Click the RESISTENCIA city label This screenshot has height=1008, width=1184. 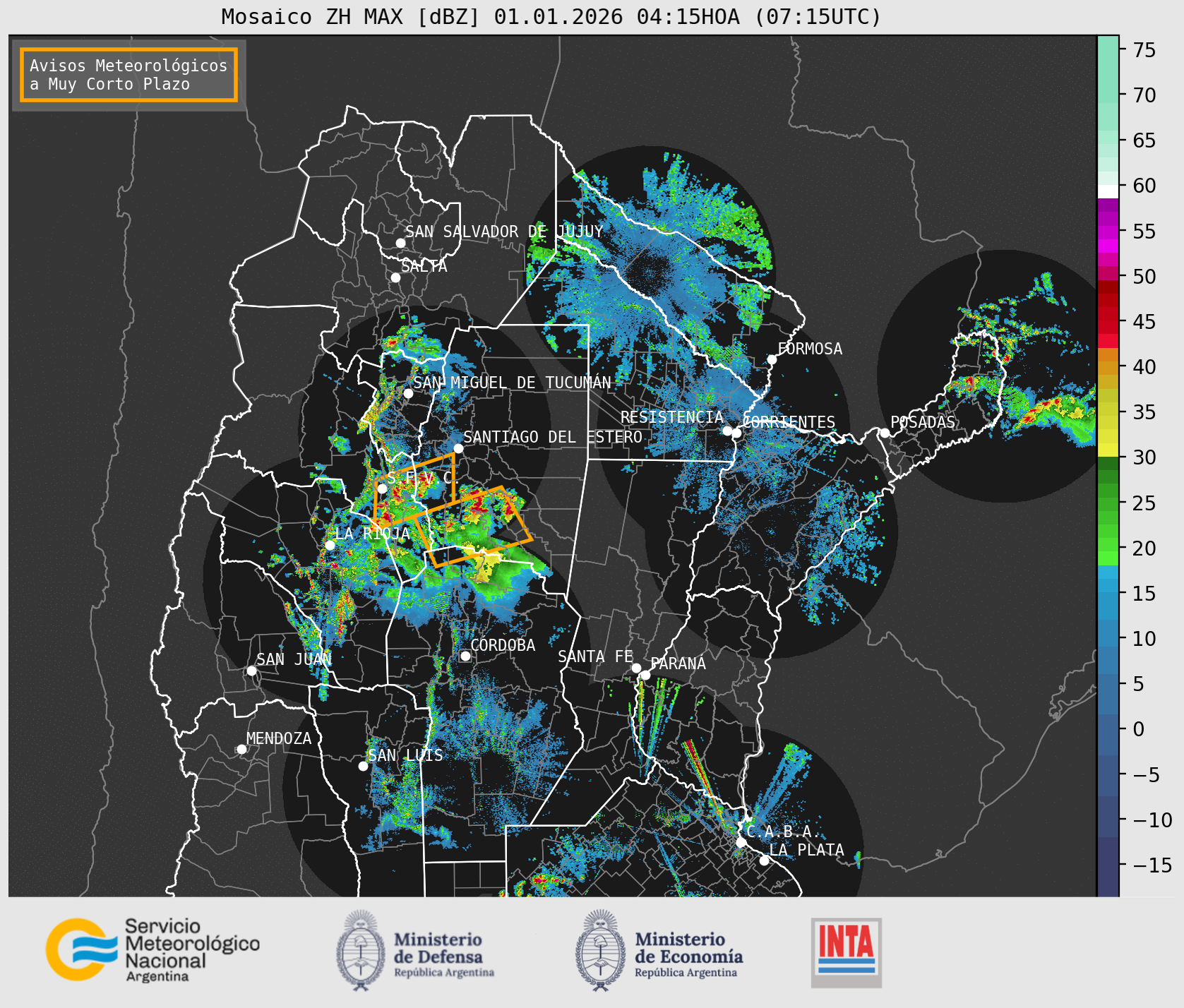click(x=672, y=417)
